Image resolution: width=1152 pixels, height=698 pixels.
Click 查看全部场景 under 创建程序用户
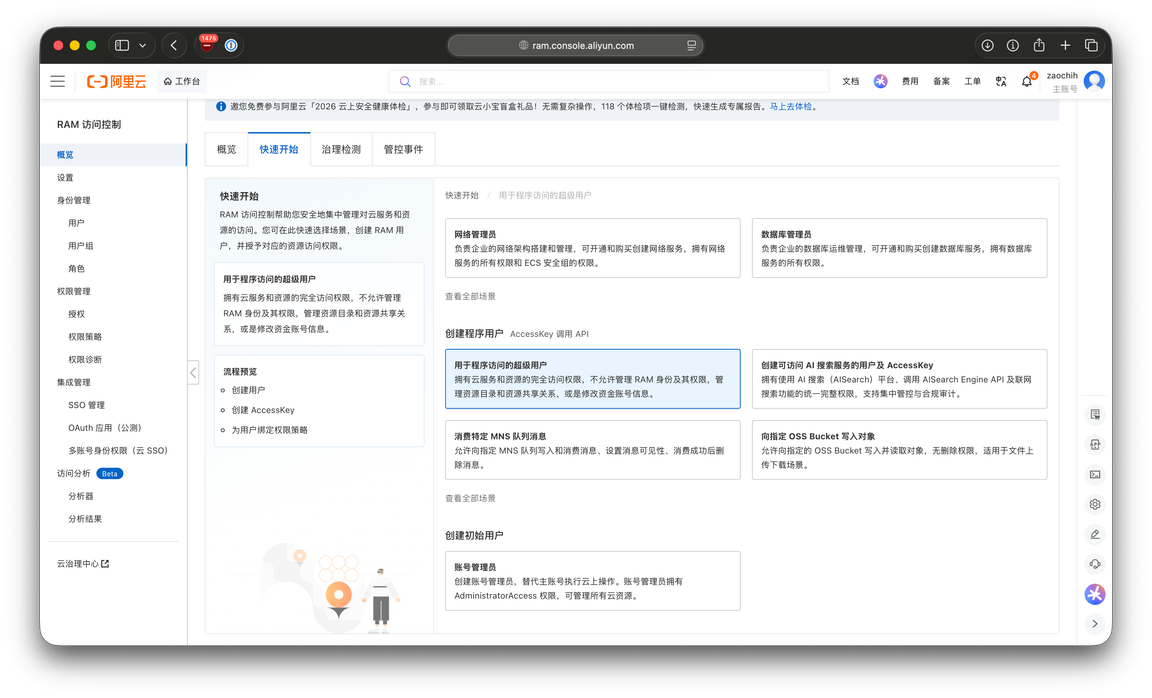click(470, 499)
